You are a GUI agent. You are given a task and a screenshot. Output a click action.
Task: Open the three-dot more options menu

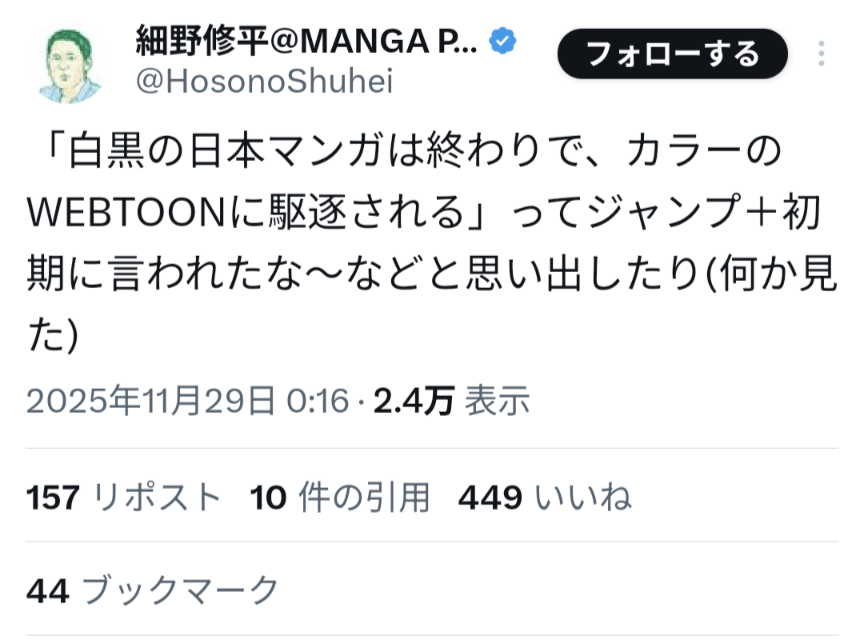pyautogui.click(x=821, y=54)
